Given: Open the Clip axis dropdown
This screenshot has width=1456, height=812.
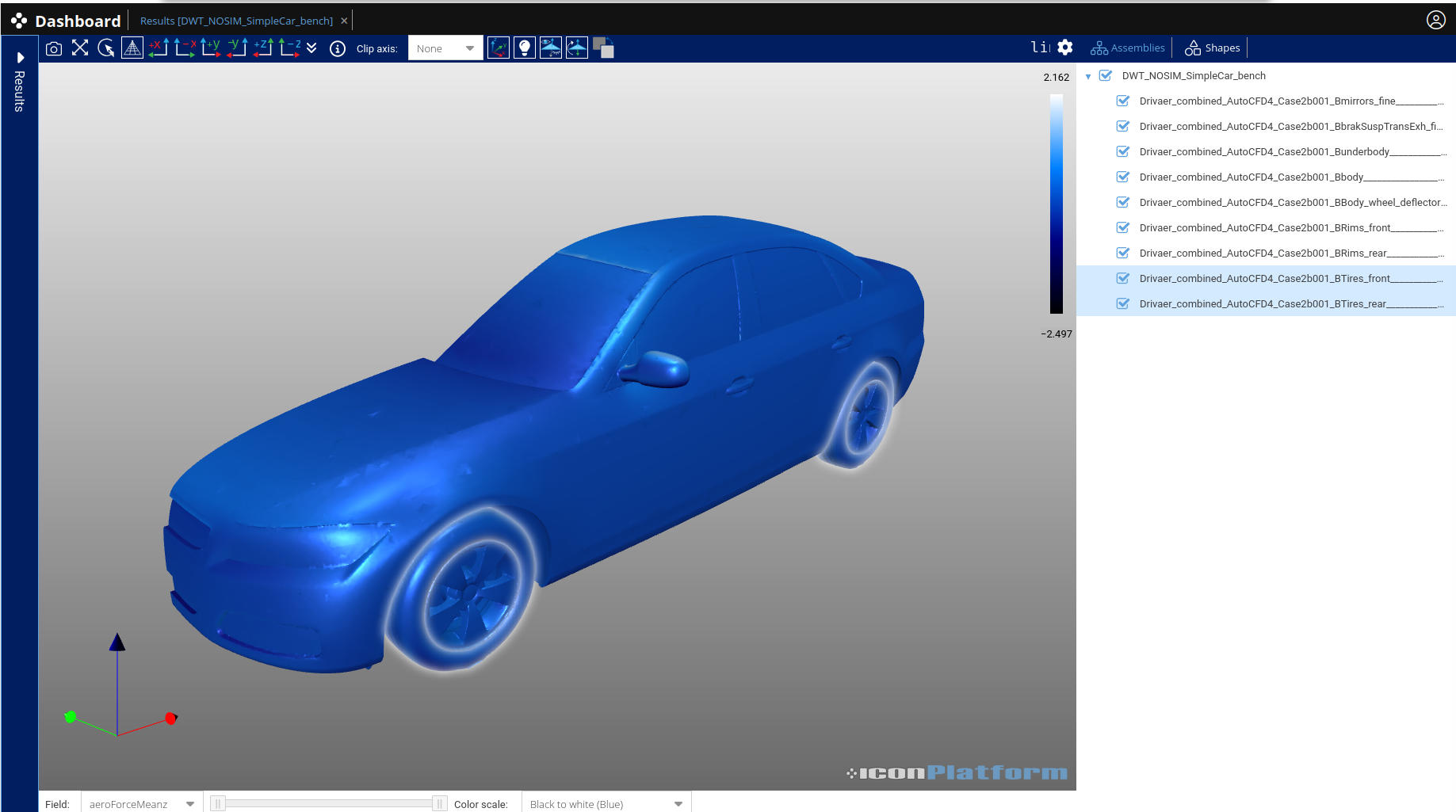Looking at the screenshot, I should click(445, 48).
